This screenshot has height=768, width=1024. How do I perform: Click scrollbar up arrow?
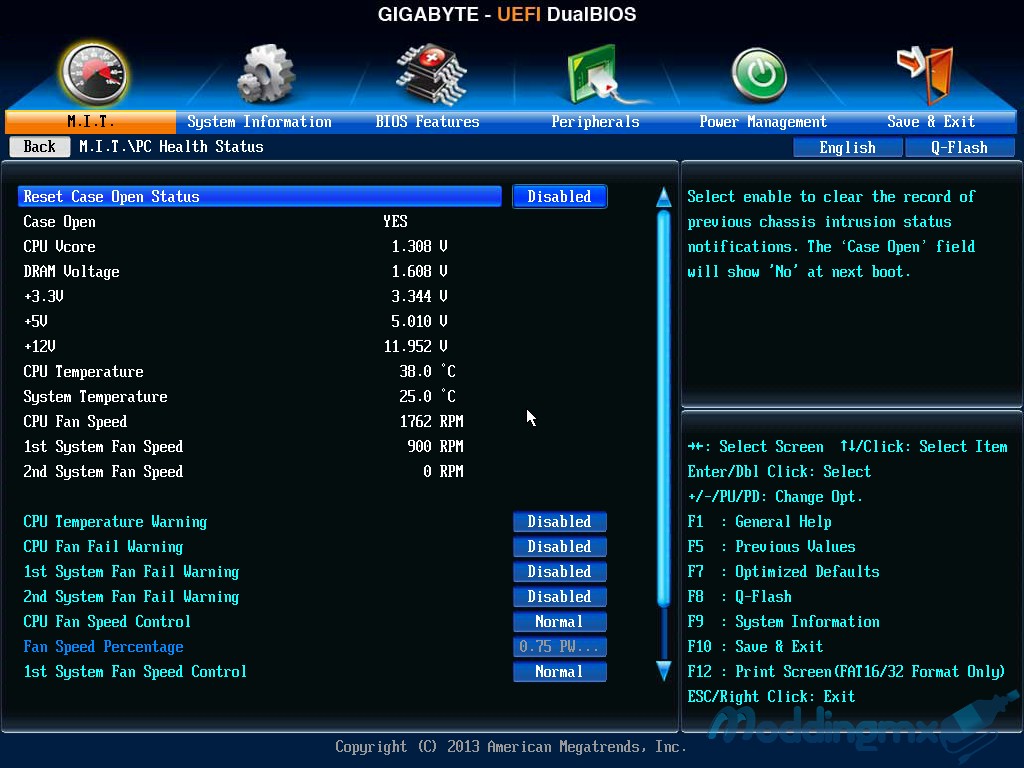click(x=664, y=197)
